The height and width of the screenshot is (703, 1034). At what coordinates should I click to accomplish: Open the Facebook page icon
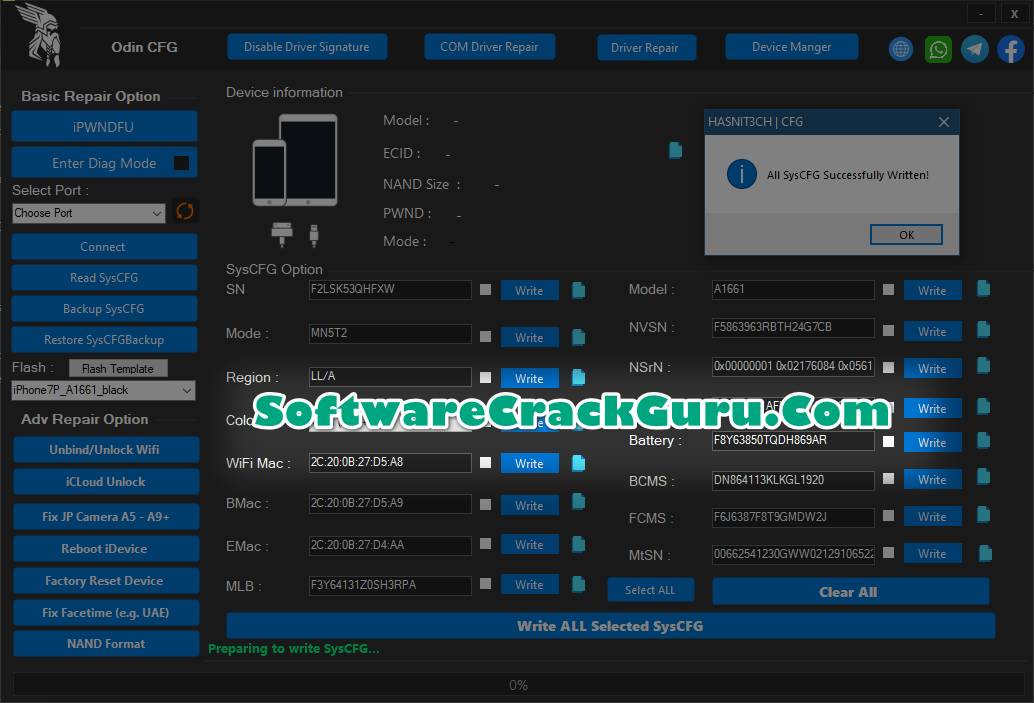[x=1010, y=49]
